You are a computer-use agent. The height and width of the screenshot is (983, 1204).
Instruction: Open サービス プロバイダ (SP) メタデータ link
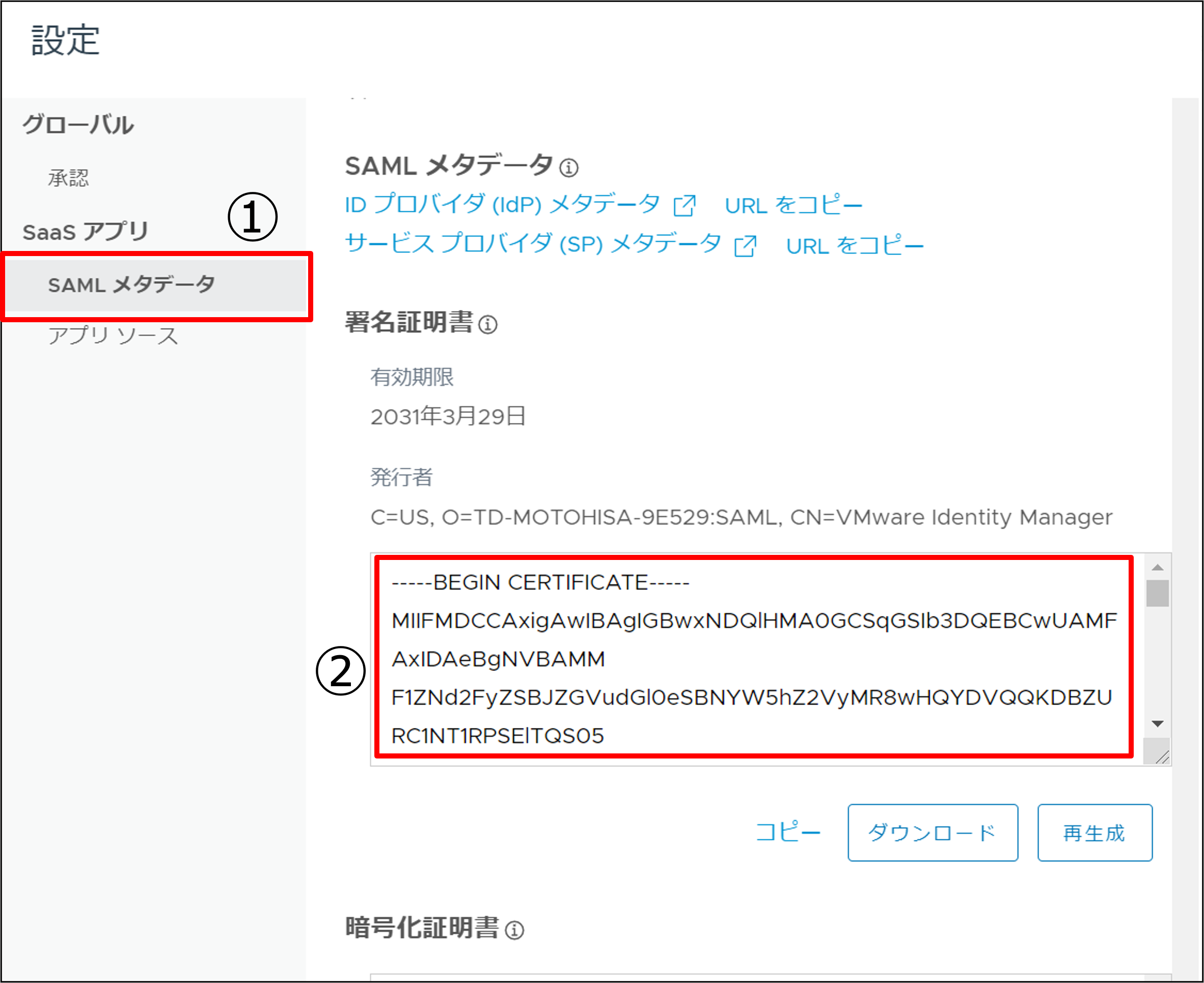[533, 245]
